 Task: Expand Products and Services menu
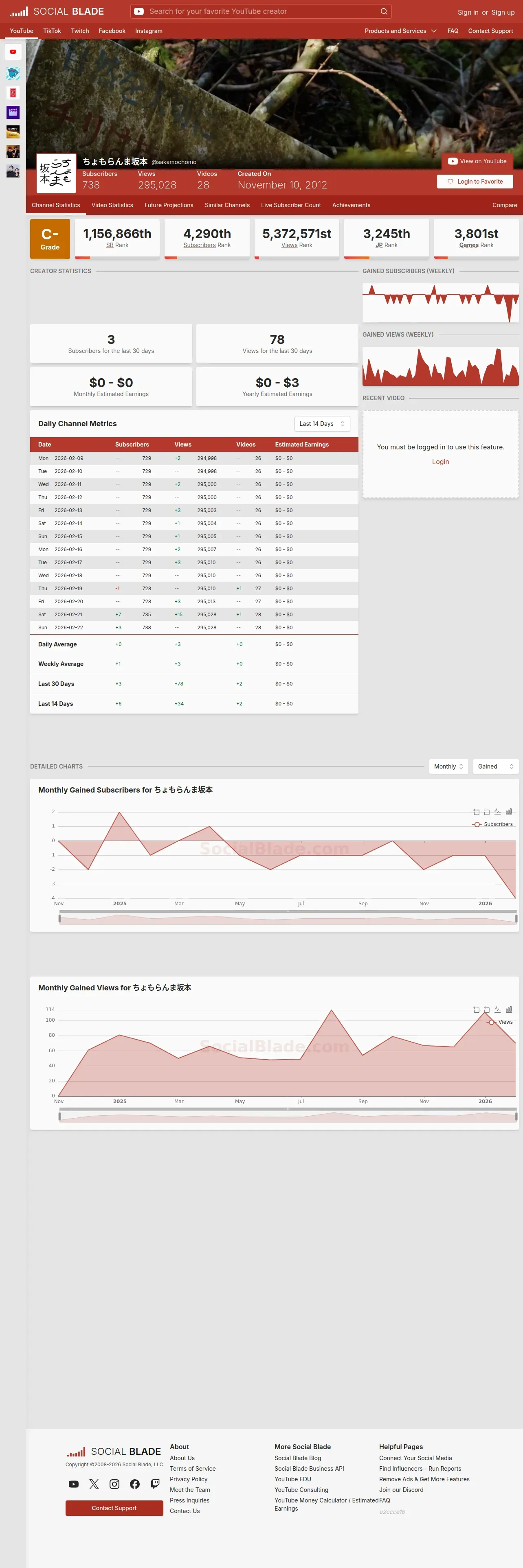pos(401,31)
